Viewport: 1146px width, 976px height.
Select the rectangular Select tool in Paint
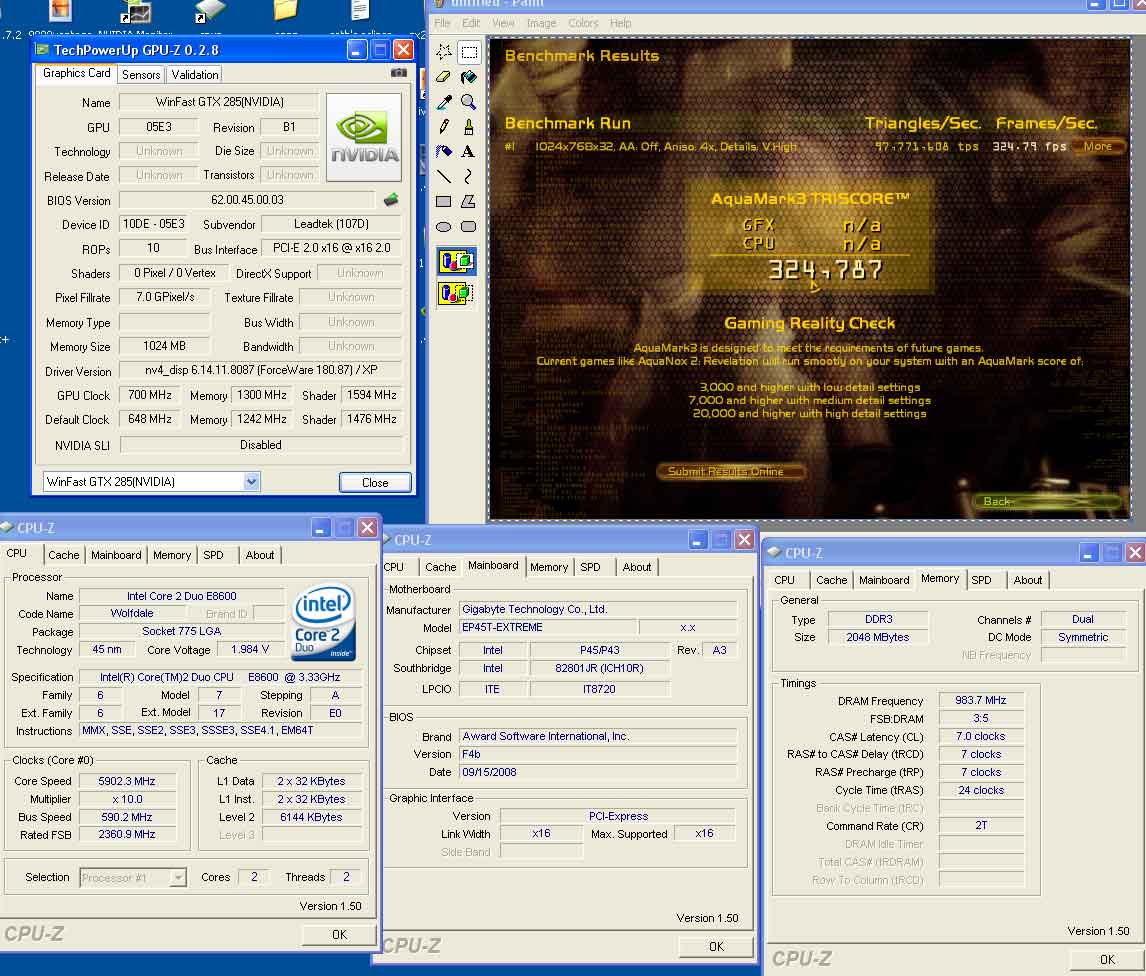click(468, 52)
